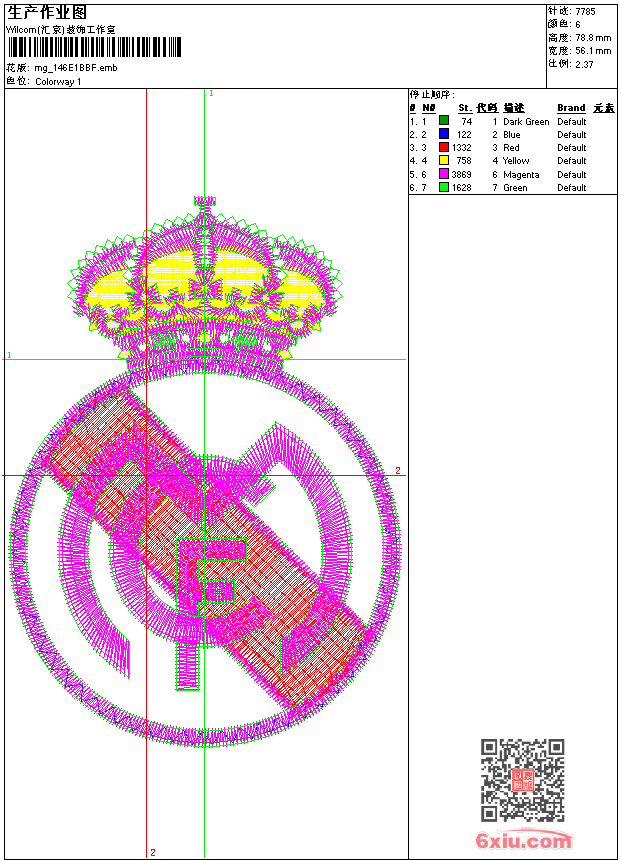Click the '生产作业图' title

tap(47, 13)
